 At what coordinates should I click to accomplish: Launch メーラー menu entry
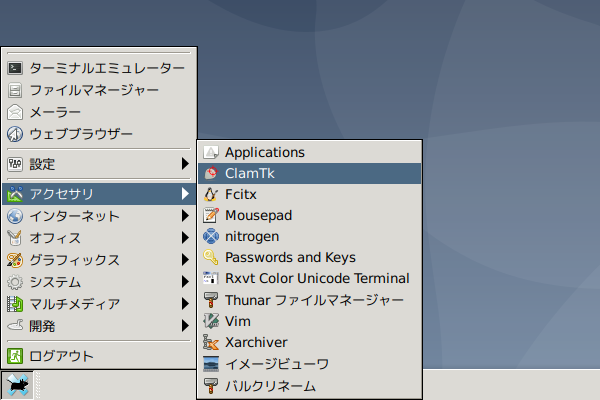(99, 112)
